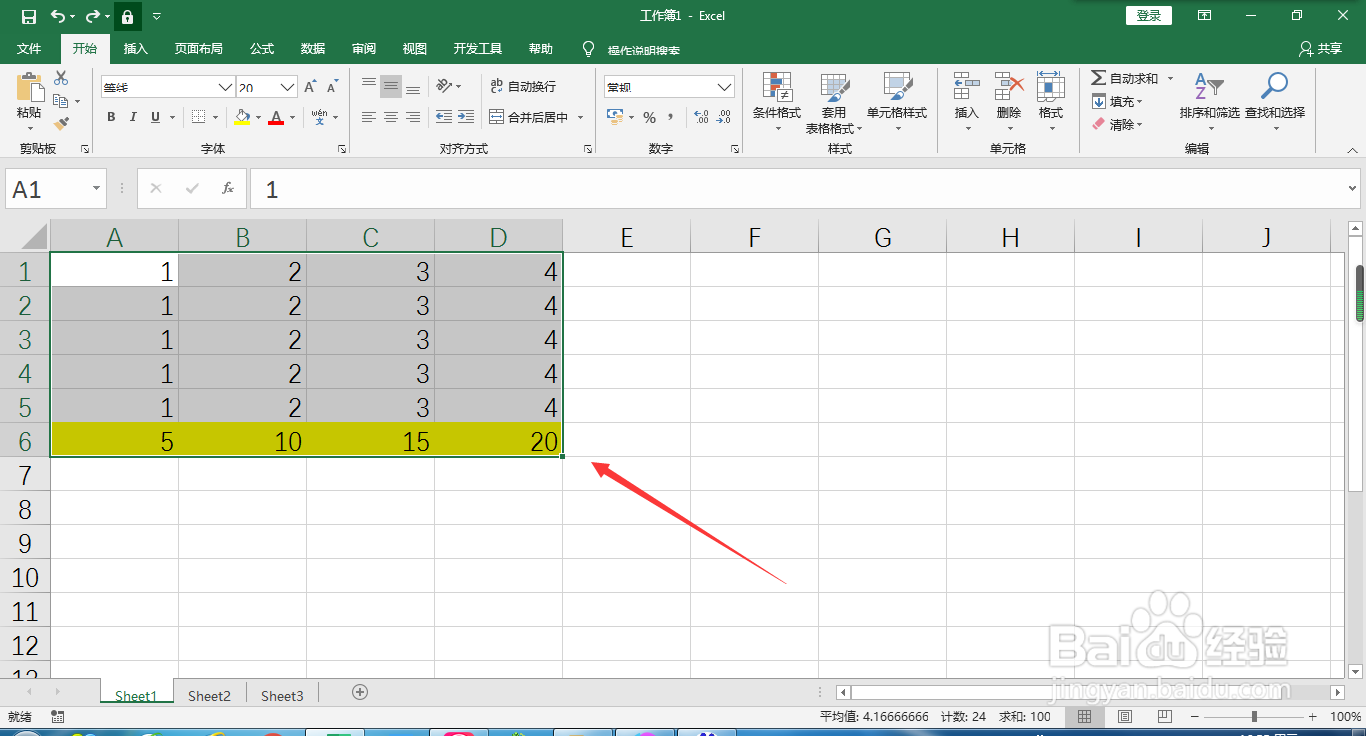Image resolution: width=1366 pixels, height=736 pixels.
Task: Click the Save icon in quick access toolbar
Action: pyautogui.click(x=28, y=16)
